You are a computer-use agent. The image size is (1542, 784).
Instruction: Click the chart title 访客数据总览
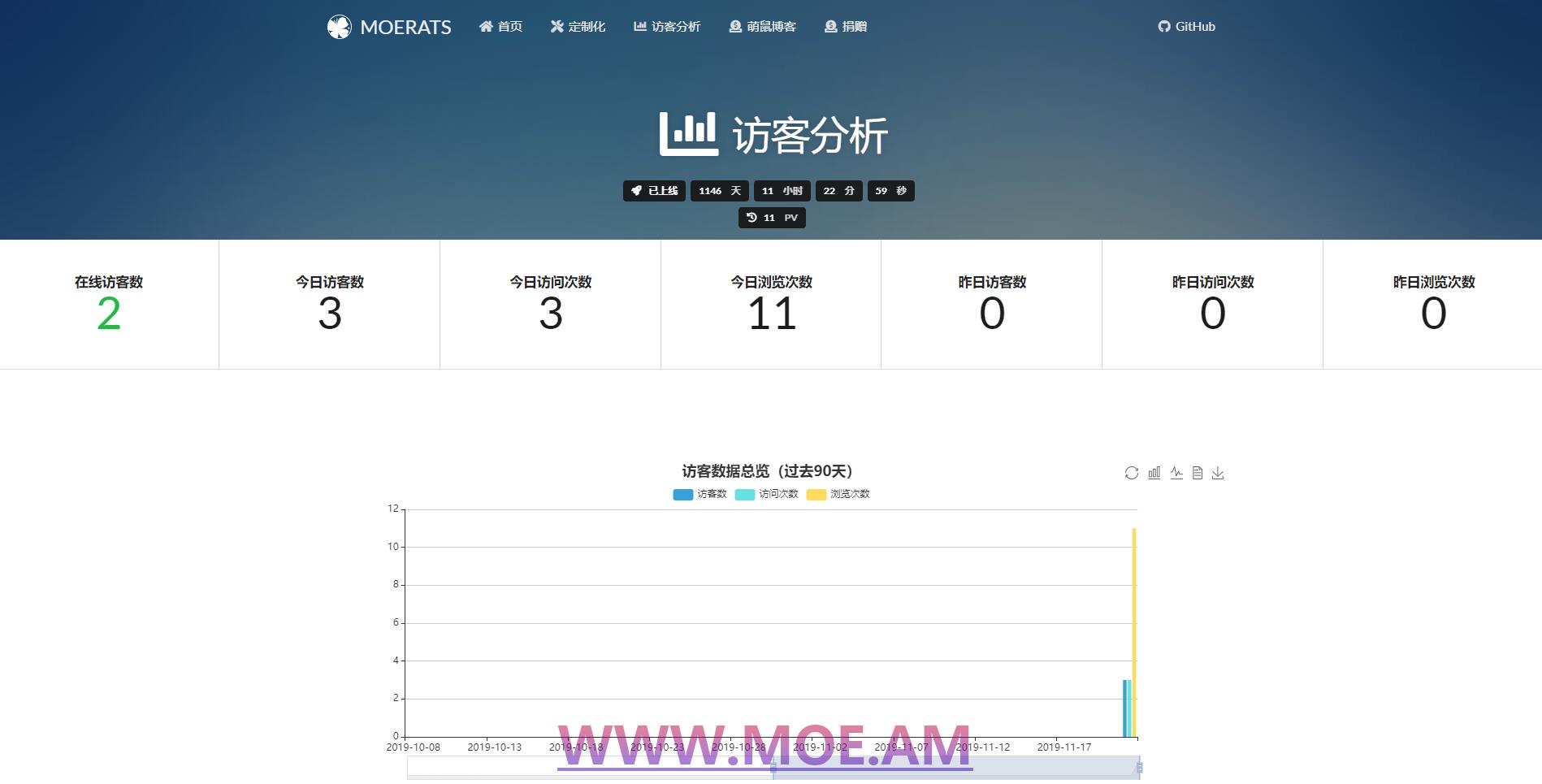pyautogui.click(x=768, y=471)
